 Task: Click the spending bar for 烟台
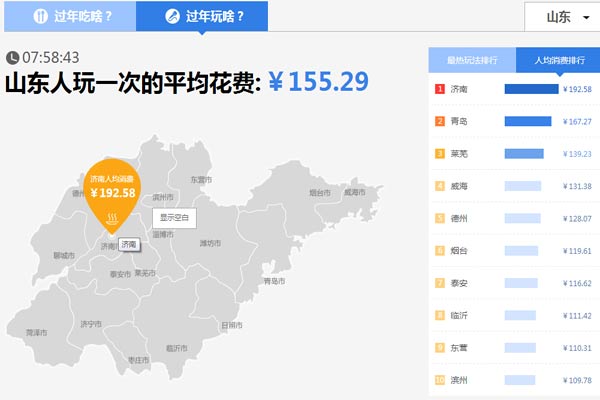point(527,251)
